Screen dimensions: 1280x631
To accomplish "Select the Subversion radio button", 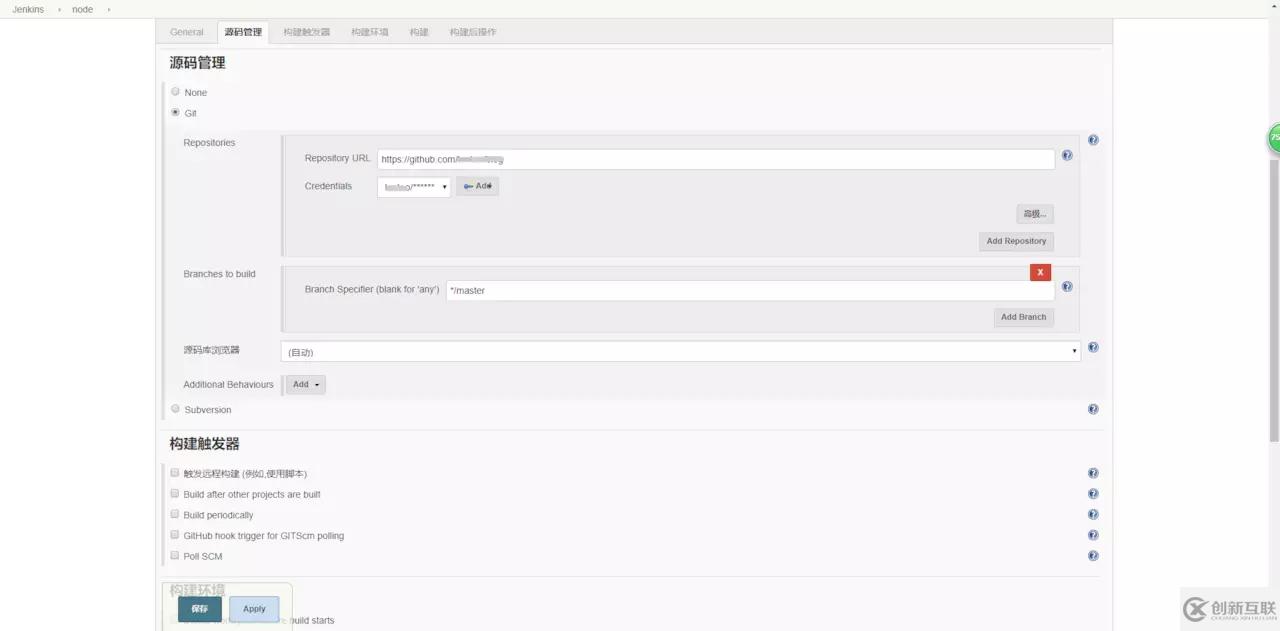I will [175, 408].
